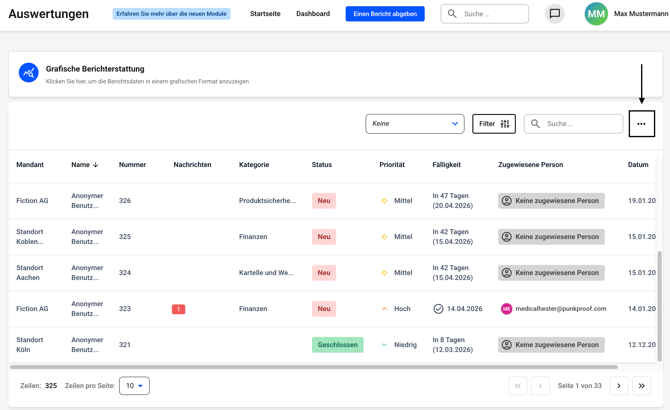Go to the next page arrow
Screen dimensions: 670x410
(619, 385)
